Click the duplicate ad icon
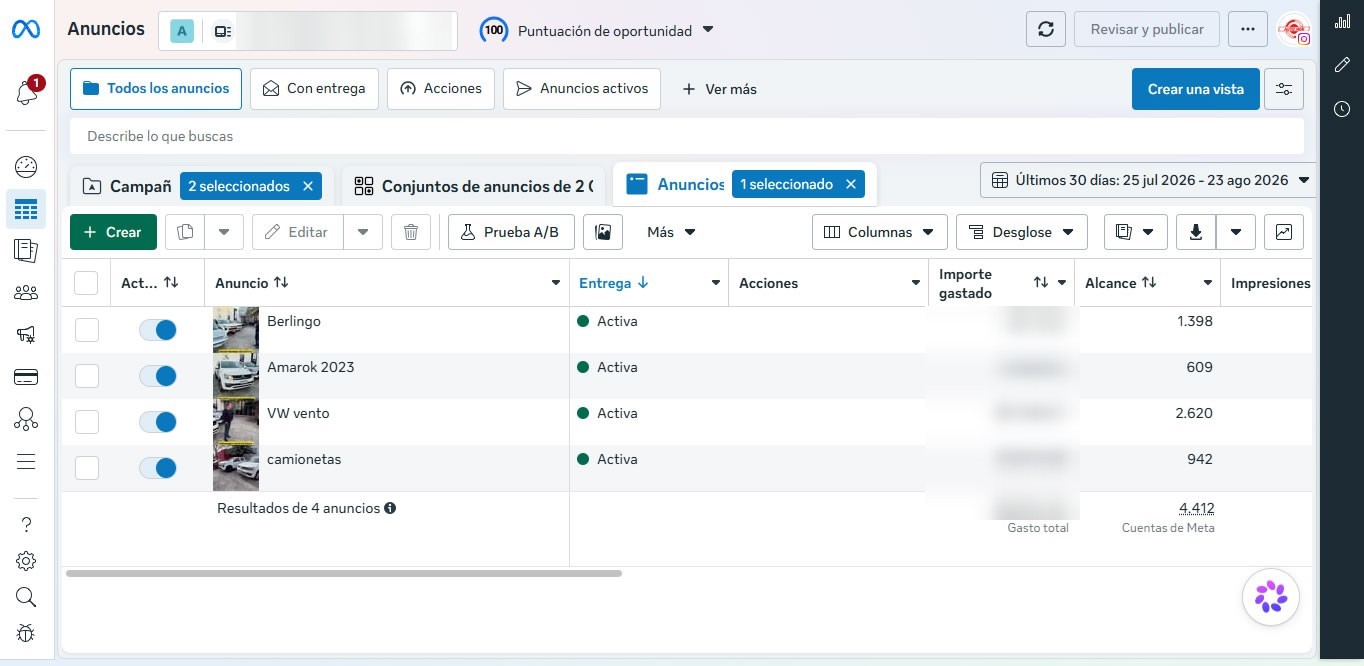The image size is (1364, 666). tap(185, 232)
